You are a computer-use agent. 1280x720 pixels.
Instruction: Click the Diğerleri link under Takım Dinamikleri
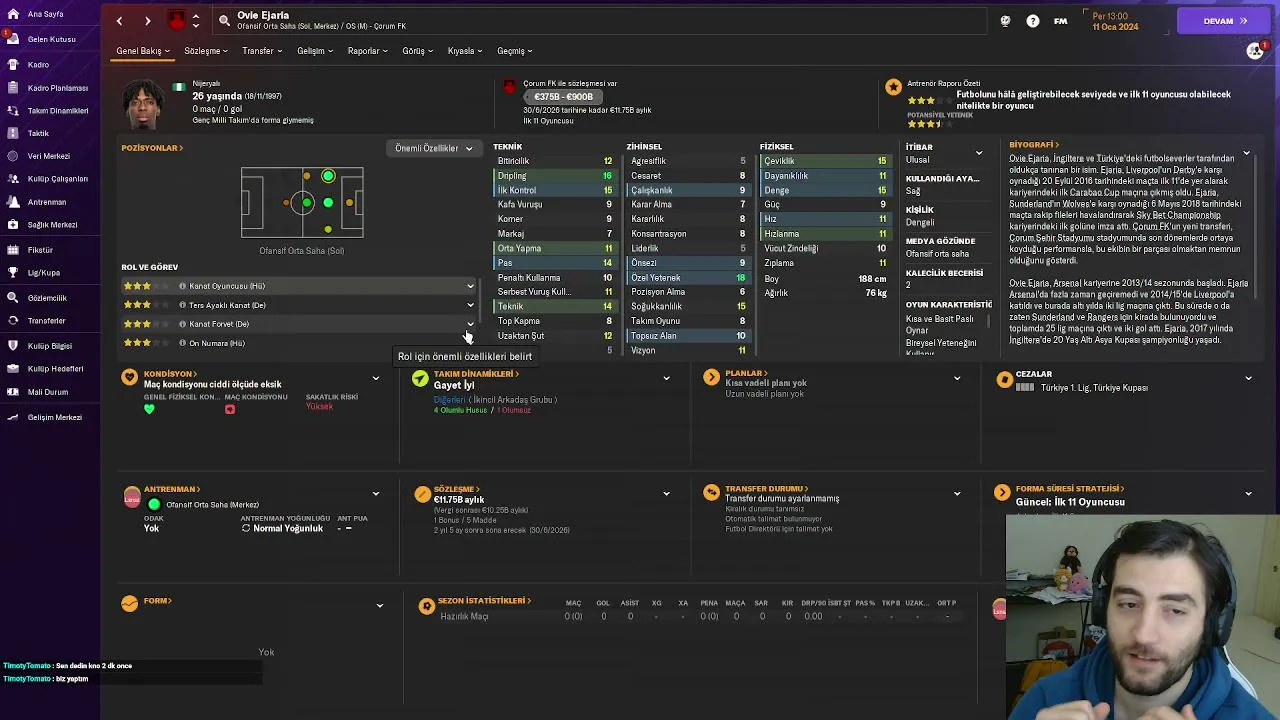click(x=450, y=400)
